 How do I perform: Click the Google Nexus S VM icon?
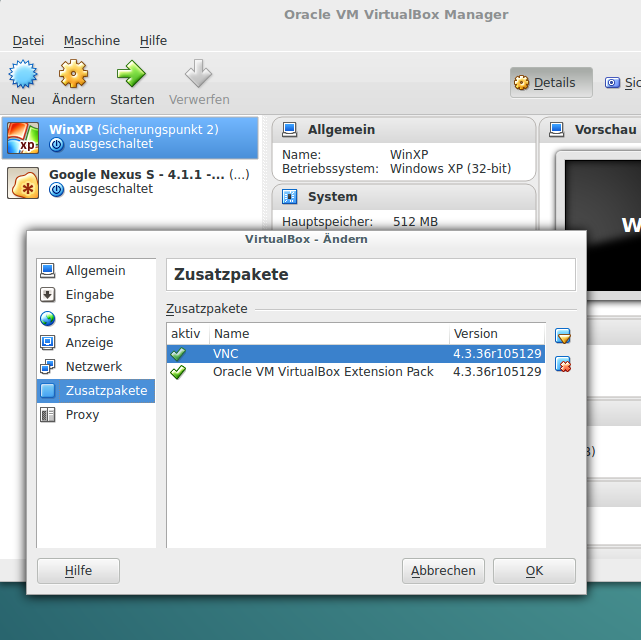23,183
